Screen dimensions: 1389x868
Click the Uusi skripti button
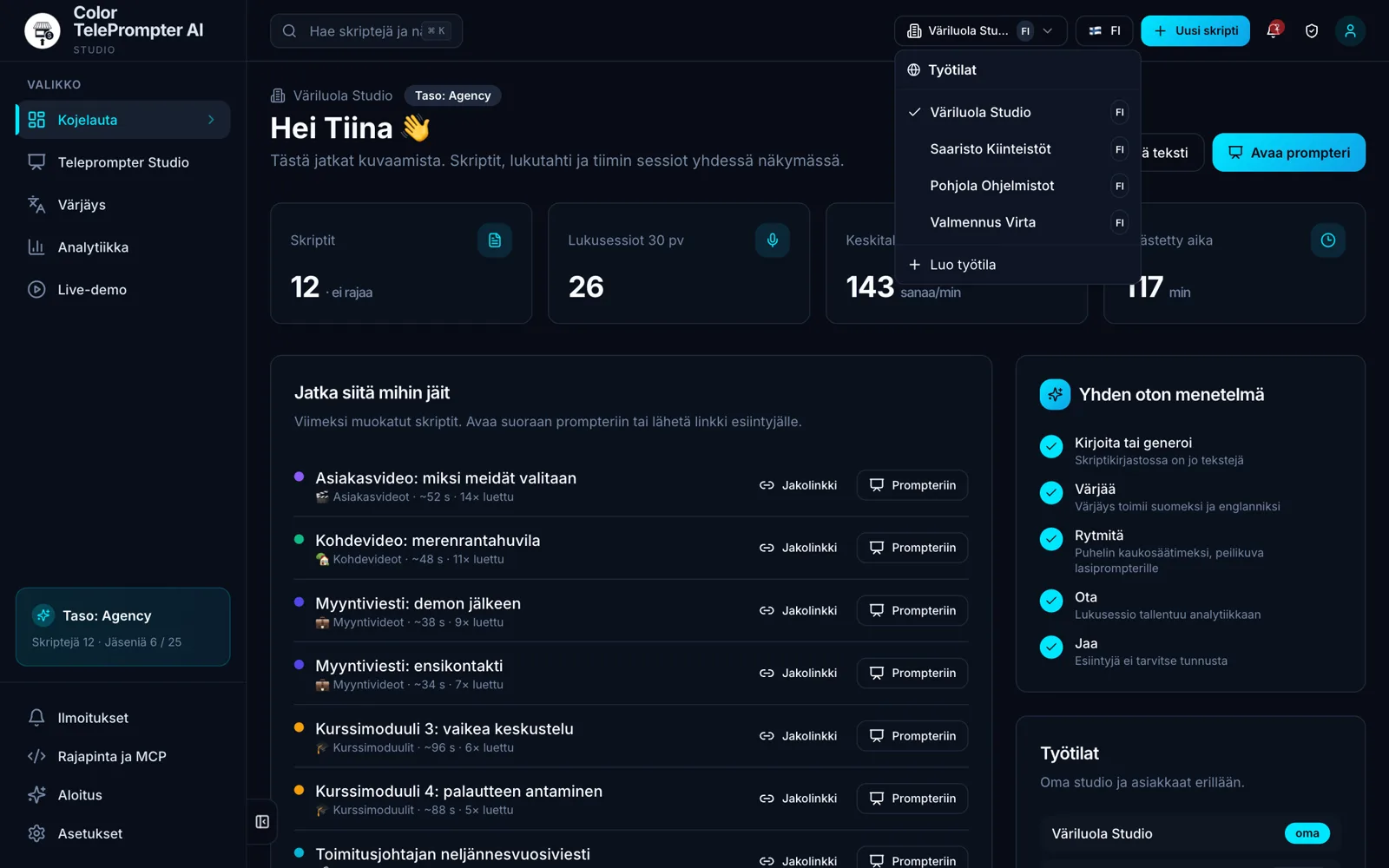[x=1195, y=30]
